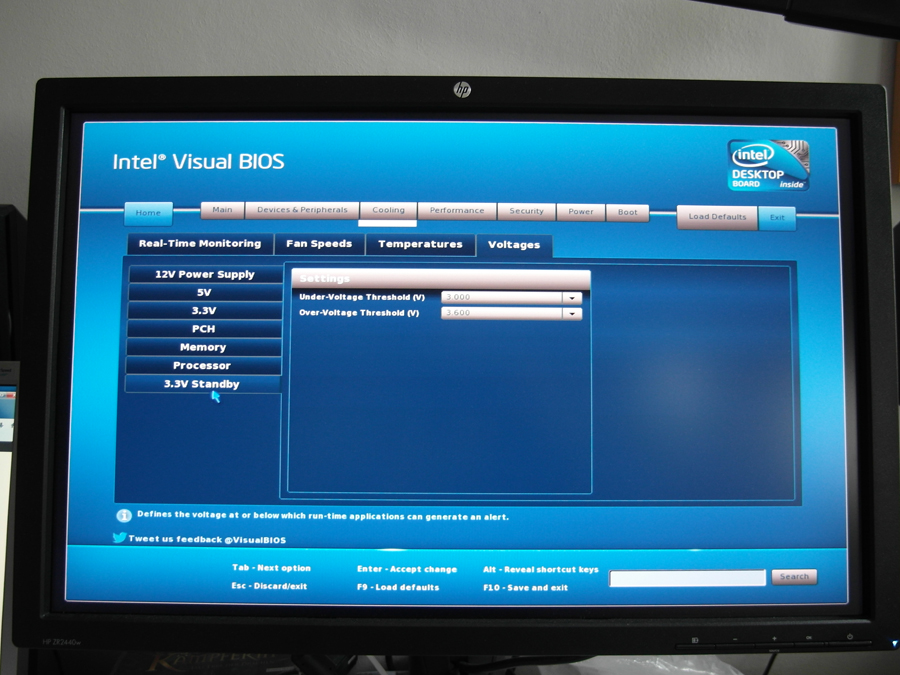
Task: Click the Intel Desktop Board logo
Action: tap(768, 165)
